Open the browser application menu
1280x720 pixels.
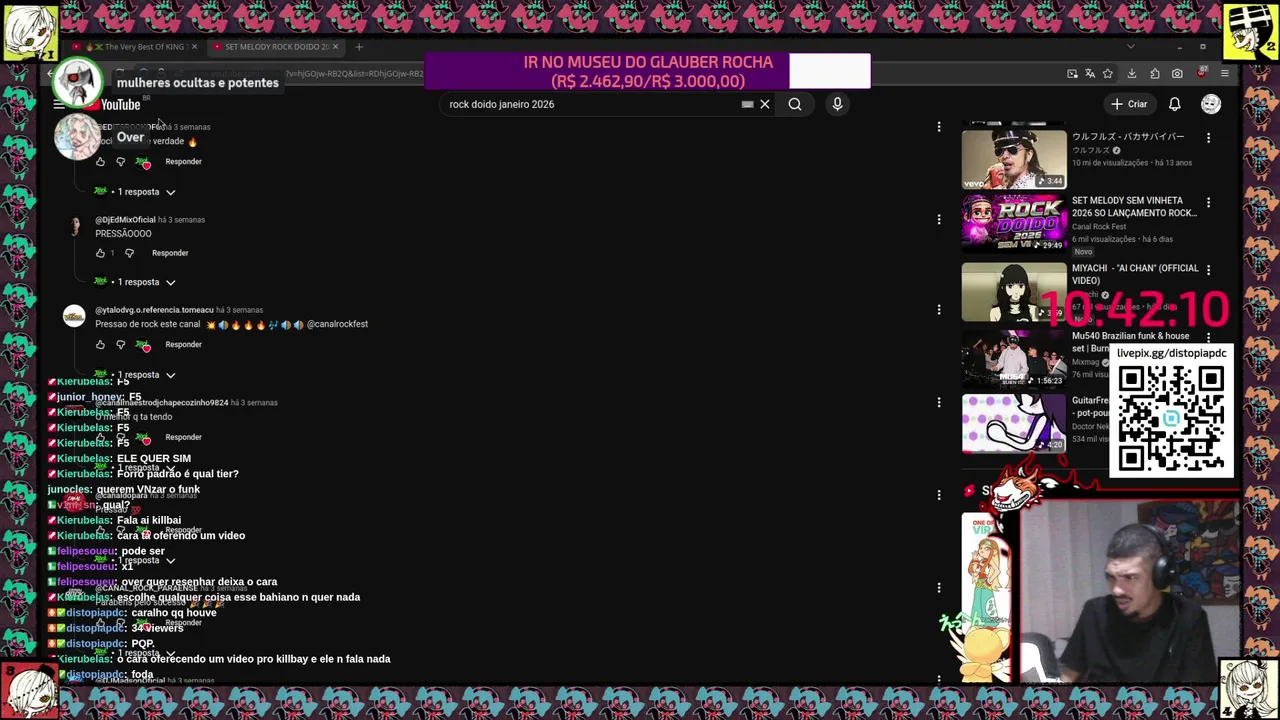coord(1224,74)
